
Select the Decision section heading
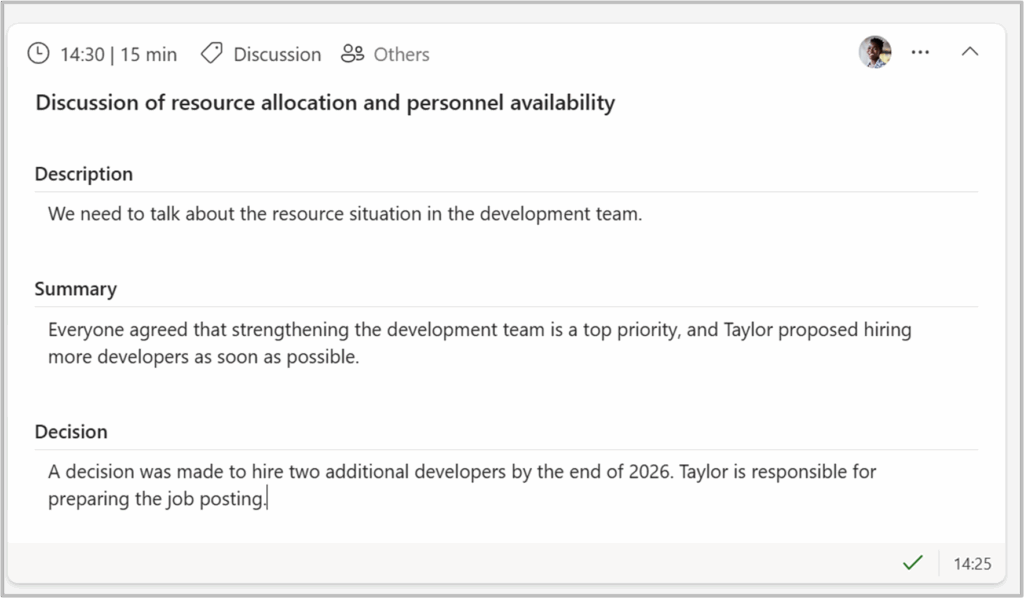71,432
